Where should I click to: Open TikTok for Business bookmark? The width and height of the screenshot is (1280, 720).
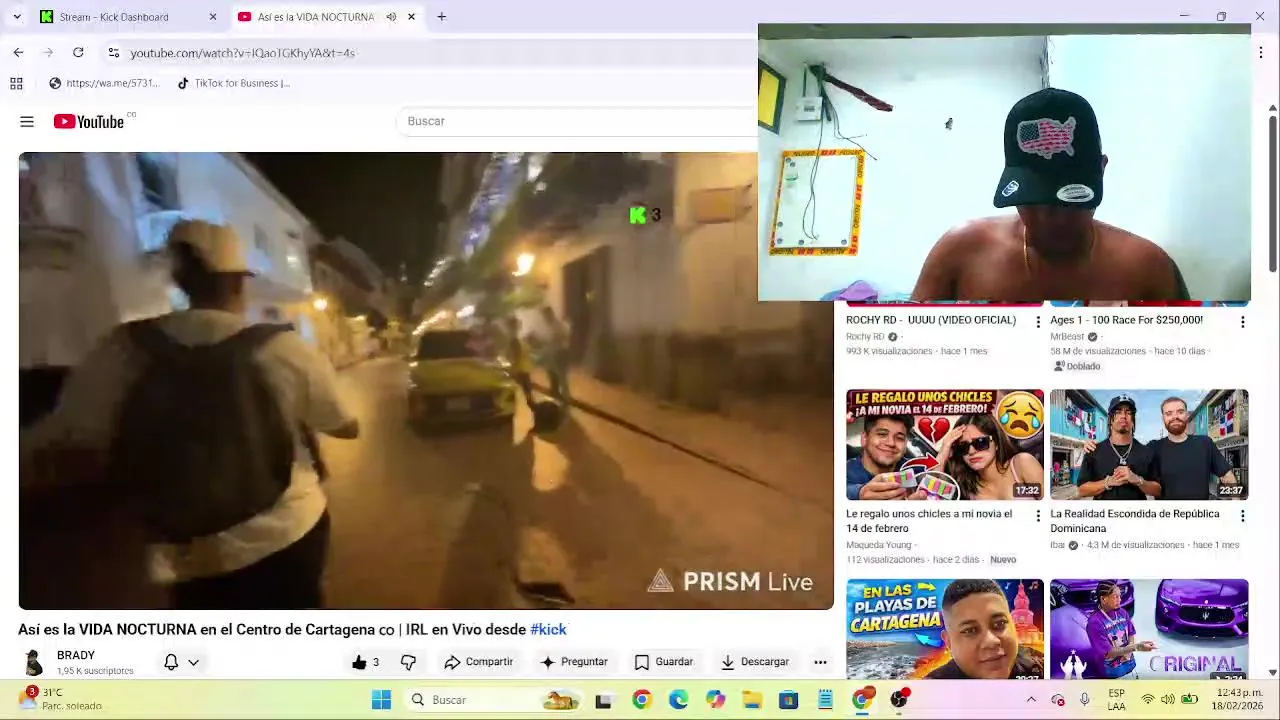233,83
